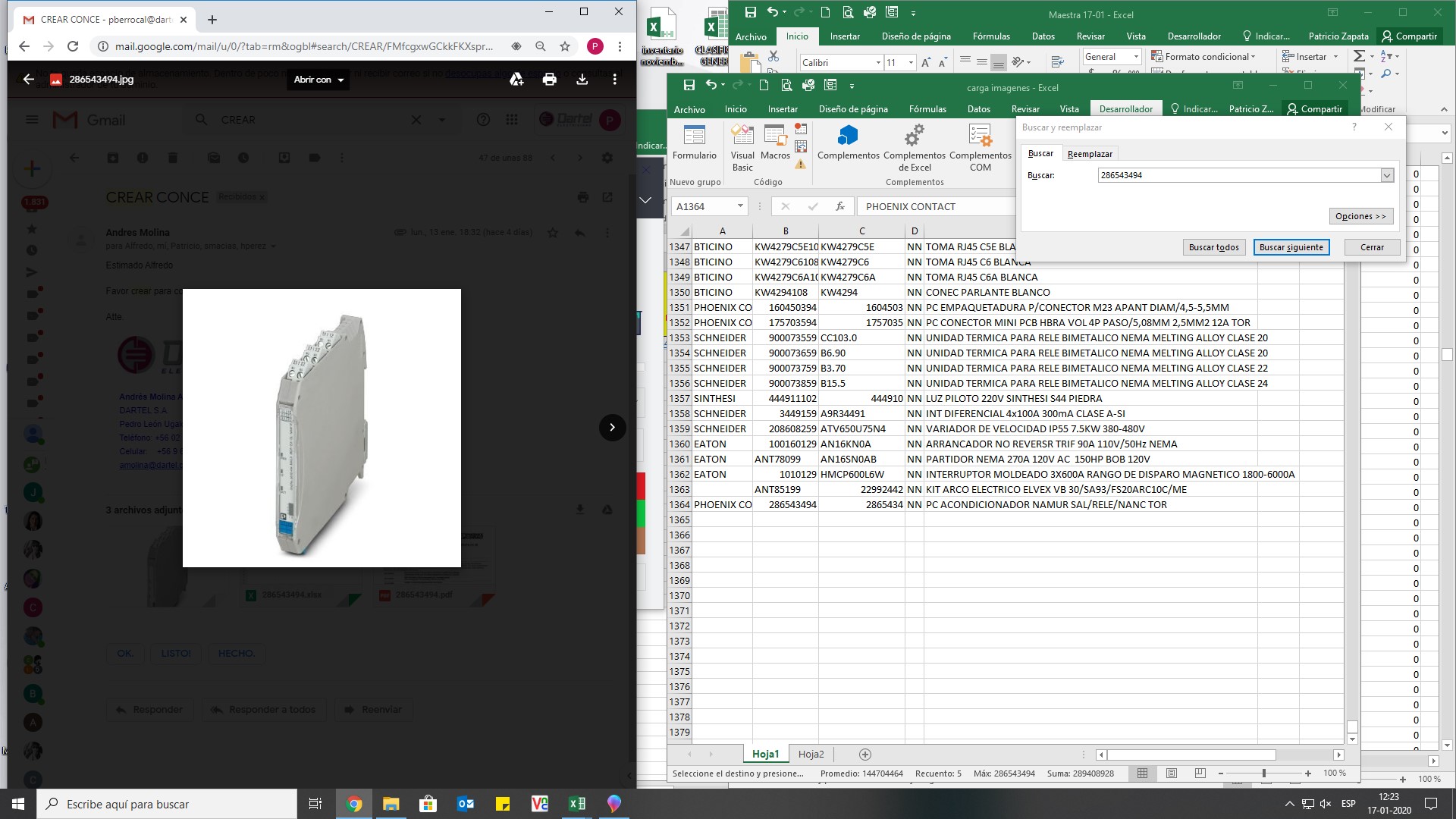
Task: Select the Normal view button in the status bar
Action: (x=1142, y=773)
